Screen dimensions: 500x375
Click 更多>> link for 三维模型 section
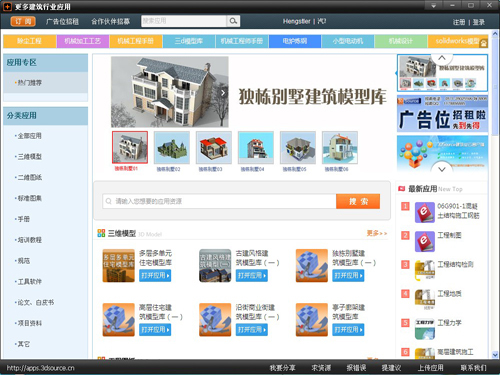pyautogui.click(x=377, y=233)
